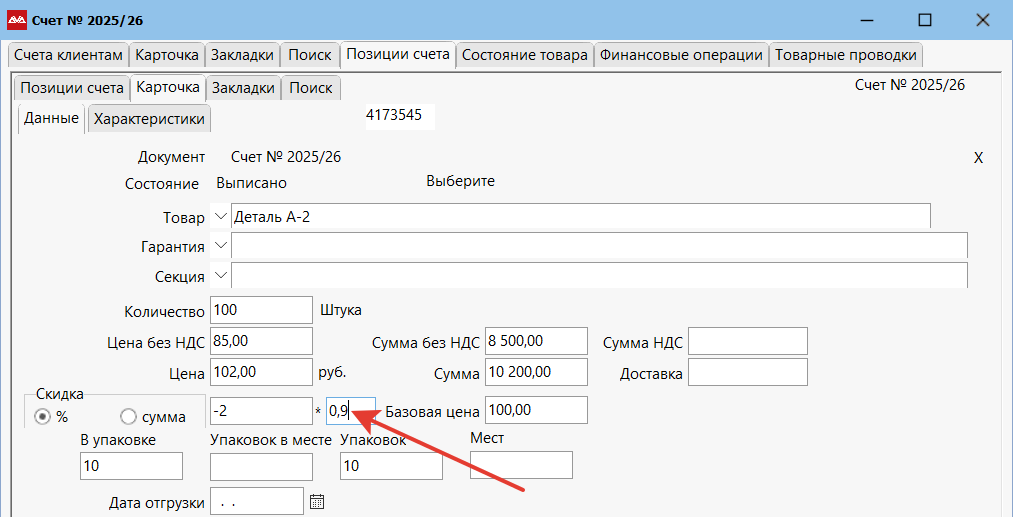Viewport: 1013px width, 517px height.
Task: Open the Товарные проводки tab
Action: coord(845,55)
